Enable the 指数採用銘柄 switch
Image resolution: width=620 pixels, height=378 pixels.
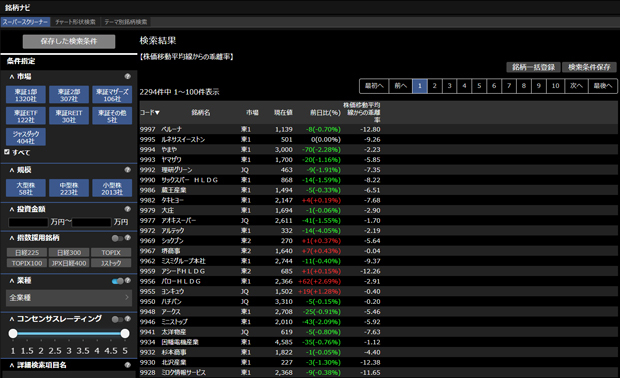click(x=117, y=238)
